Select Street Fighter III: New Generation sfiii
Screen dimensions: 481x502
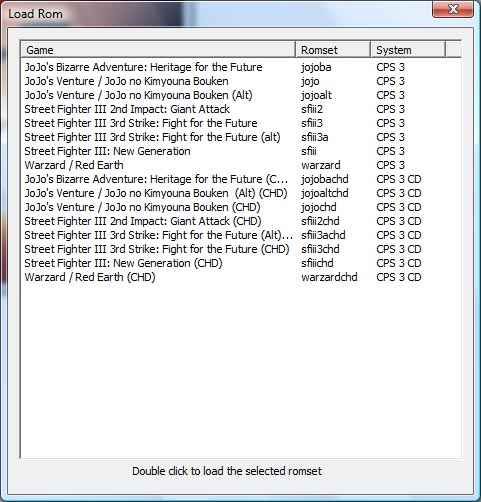[x=241, y=151]
